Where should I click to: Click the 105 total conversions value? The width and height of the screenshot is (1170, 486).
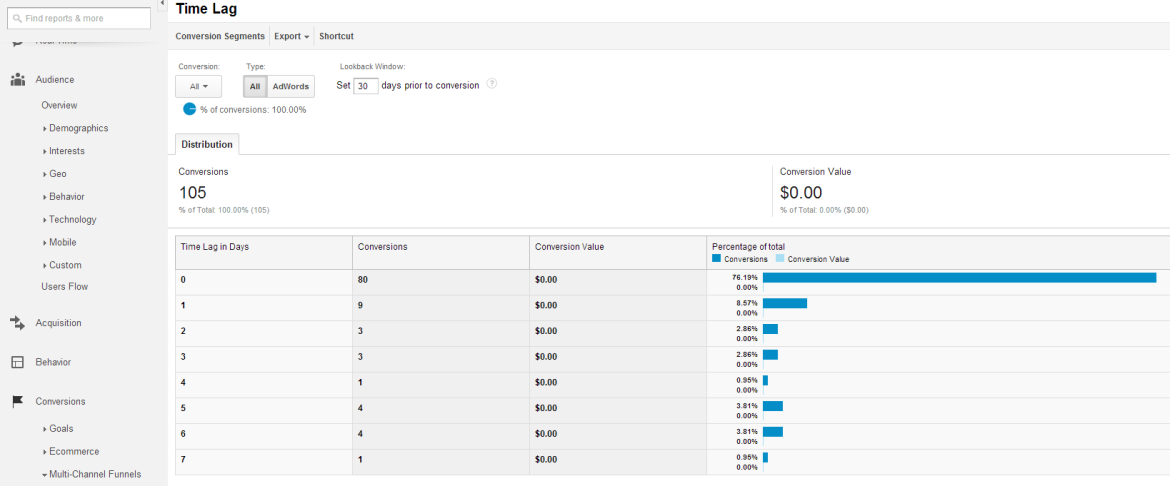(193, 193)
